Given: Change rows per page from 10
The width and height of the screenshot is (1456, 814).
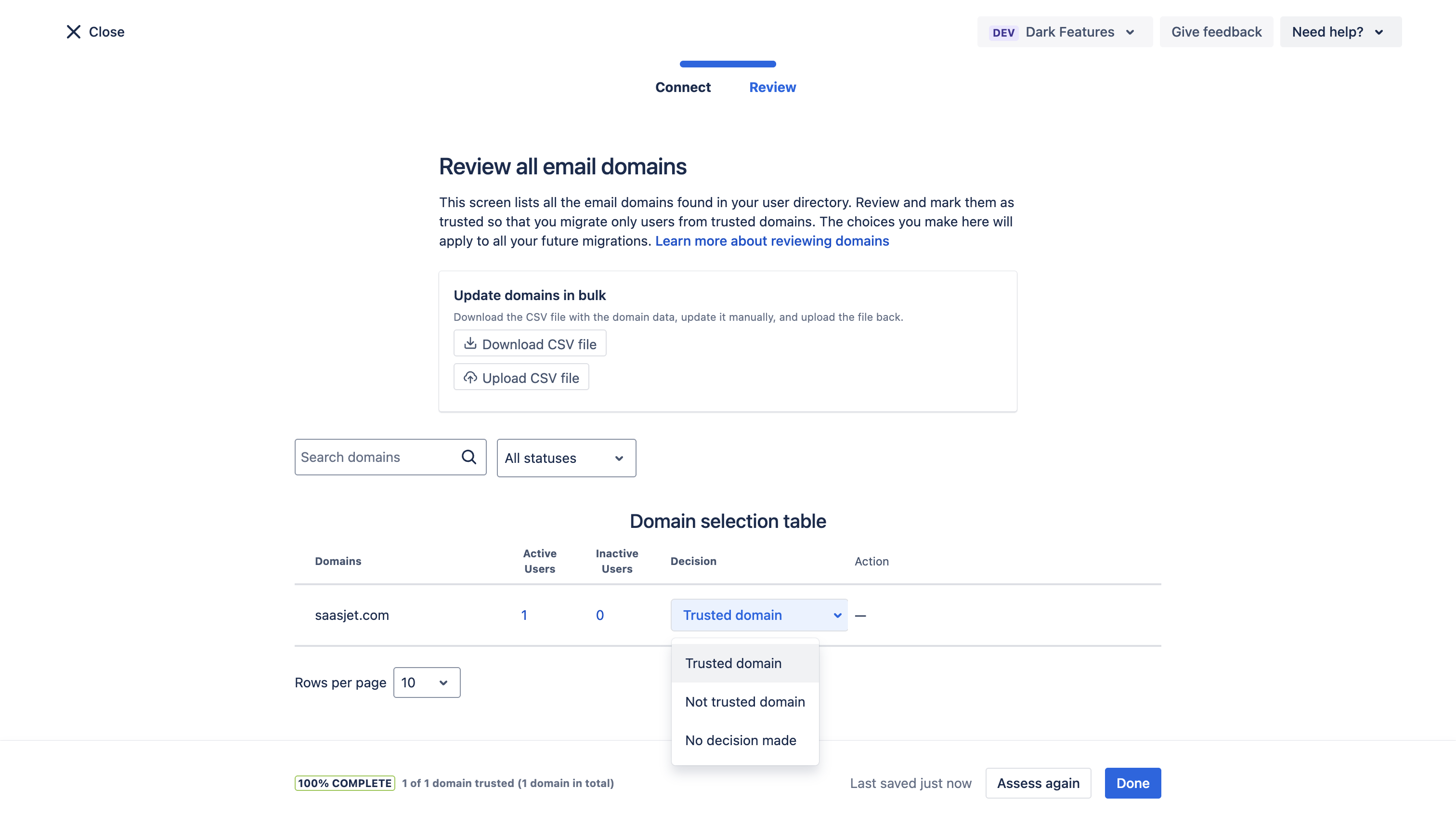Looking at the screenshot, I should 426,683.
